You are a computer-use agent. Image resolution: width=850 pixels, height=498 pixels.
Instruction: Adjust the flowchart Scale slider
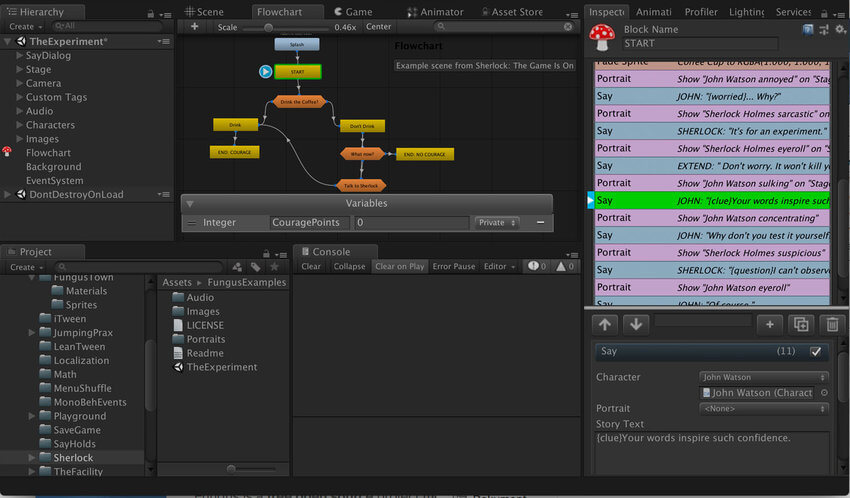tap(268, 27)
